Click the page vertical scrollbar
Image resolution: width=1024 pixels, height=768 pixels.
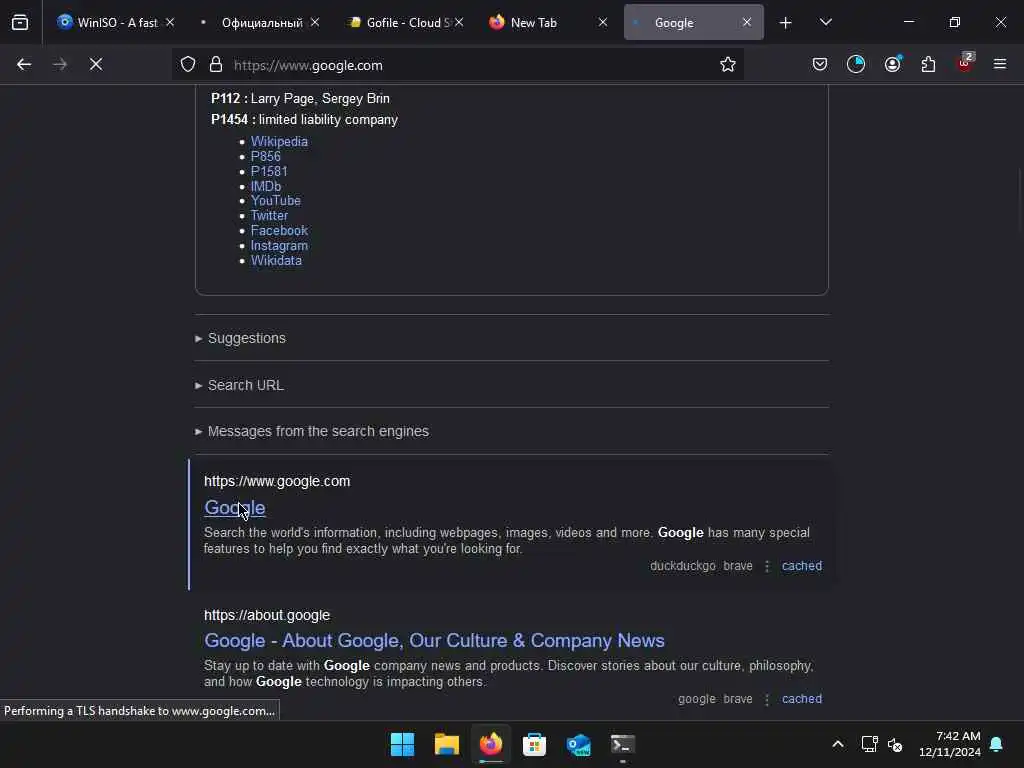1019,199
